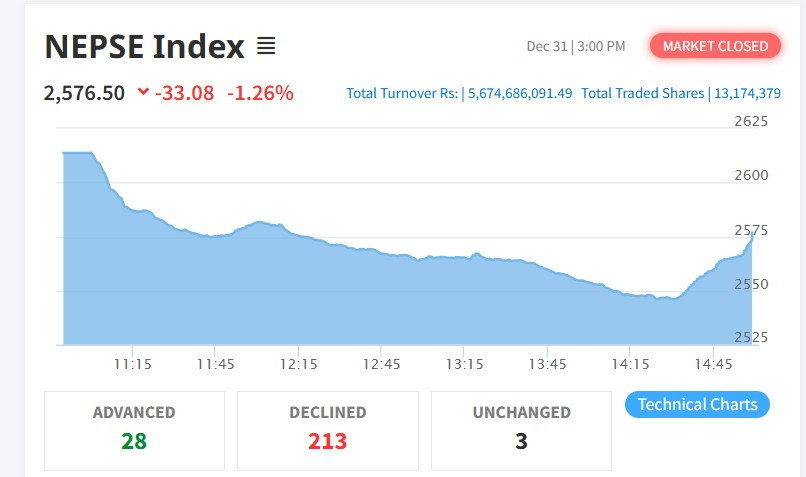Open the ADVANCED stocks box
The width and height of the screenshot is (806, 477).
coord(134,430)
